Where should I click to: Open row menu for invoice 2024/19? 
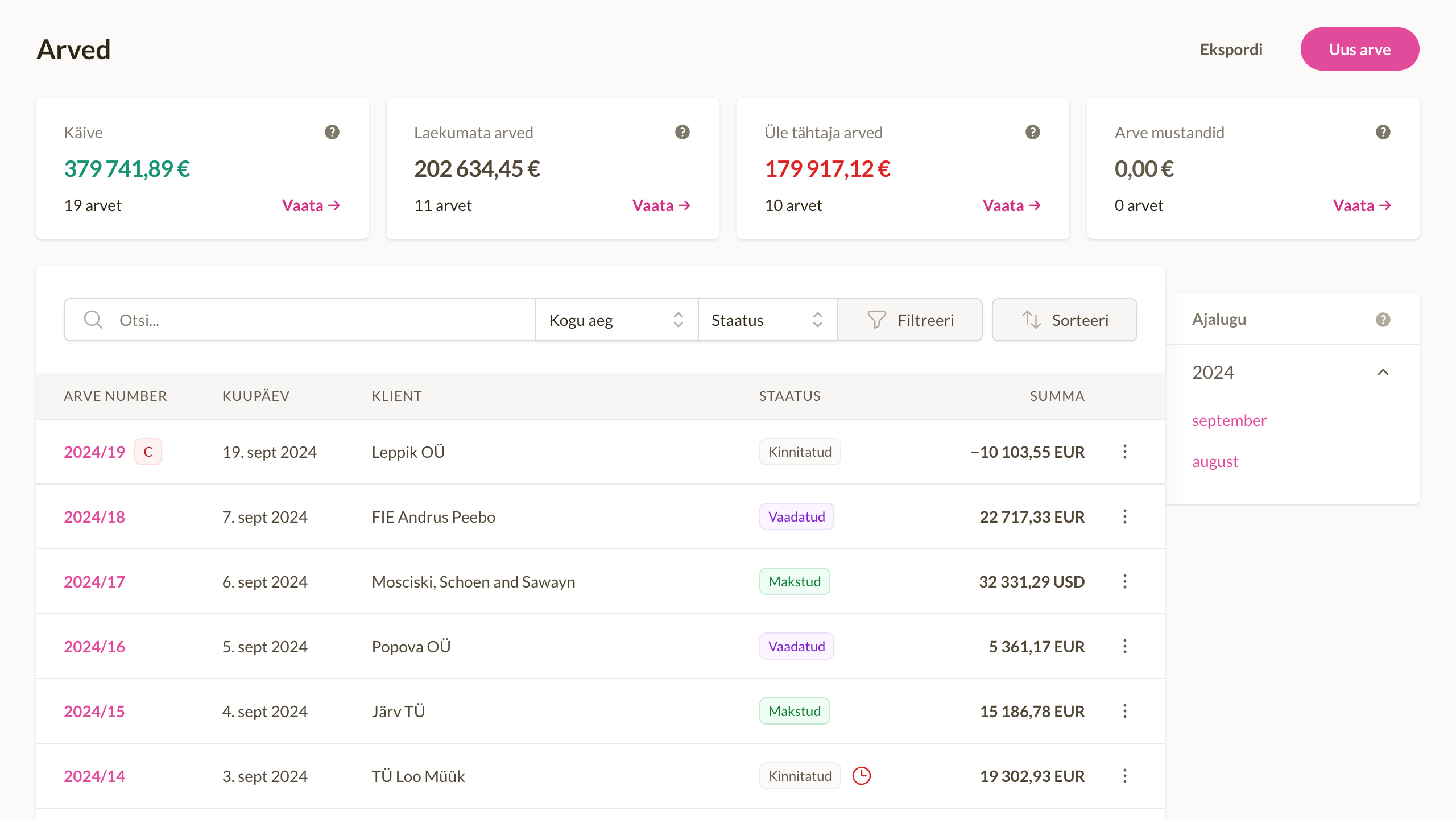click(x=1125, y=452)
